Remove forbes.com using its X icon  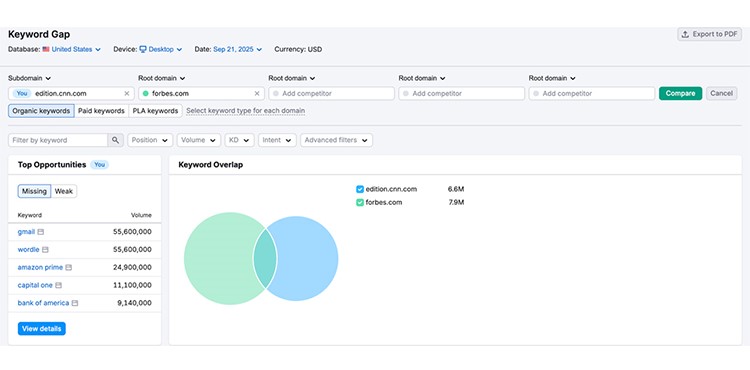pyautogui.click(x=257, y=94)
